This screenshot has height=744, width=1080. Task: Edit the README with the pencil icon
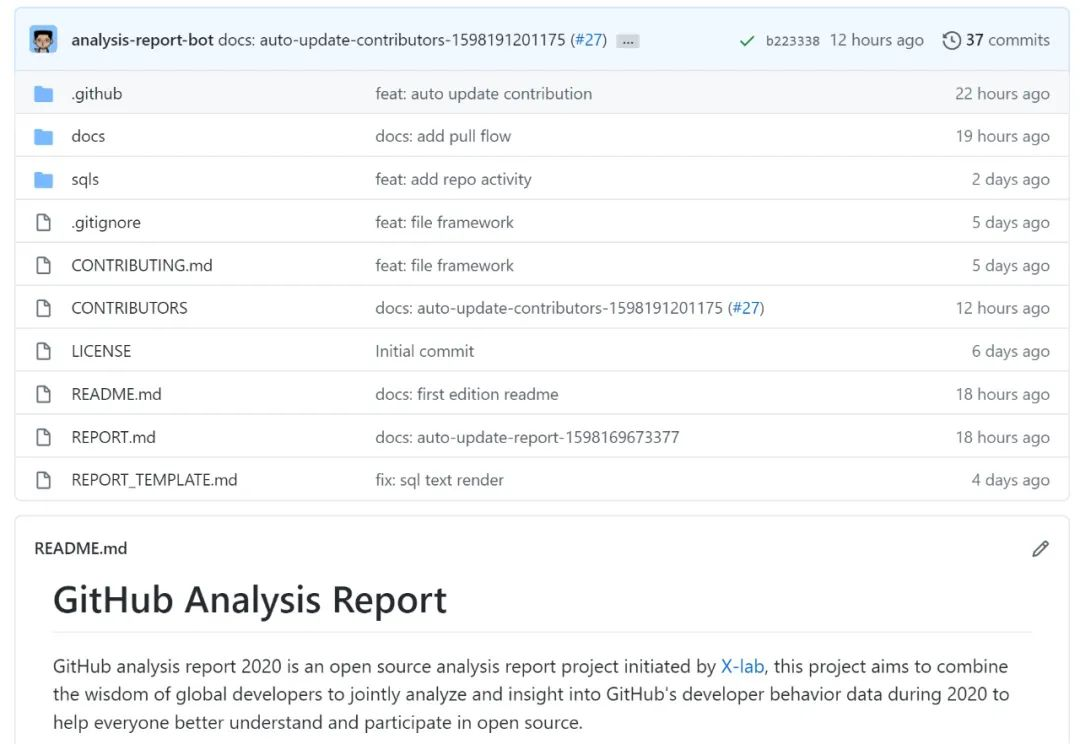coord(1040,548)
